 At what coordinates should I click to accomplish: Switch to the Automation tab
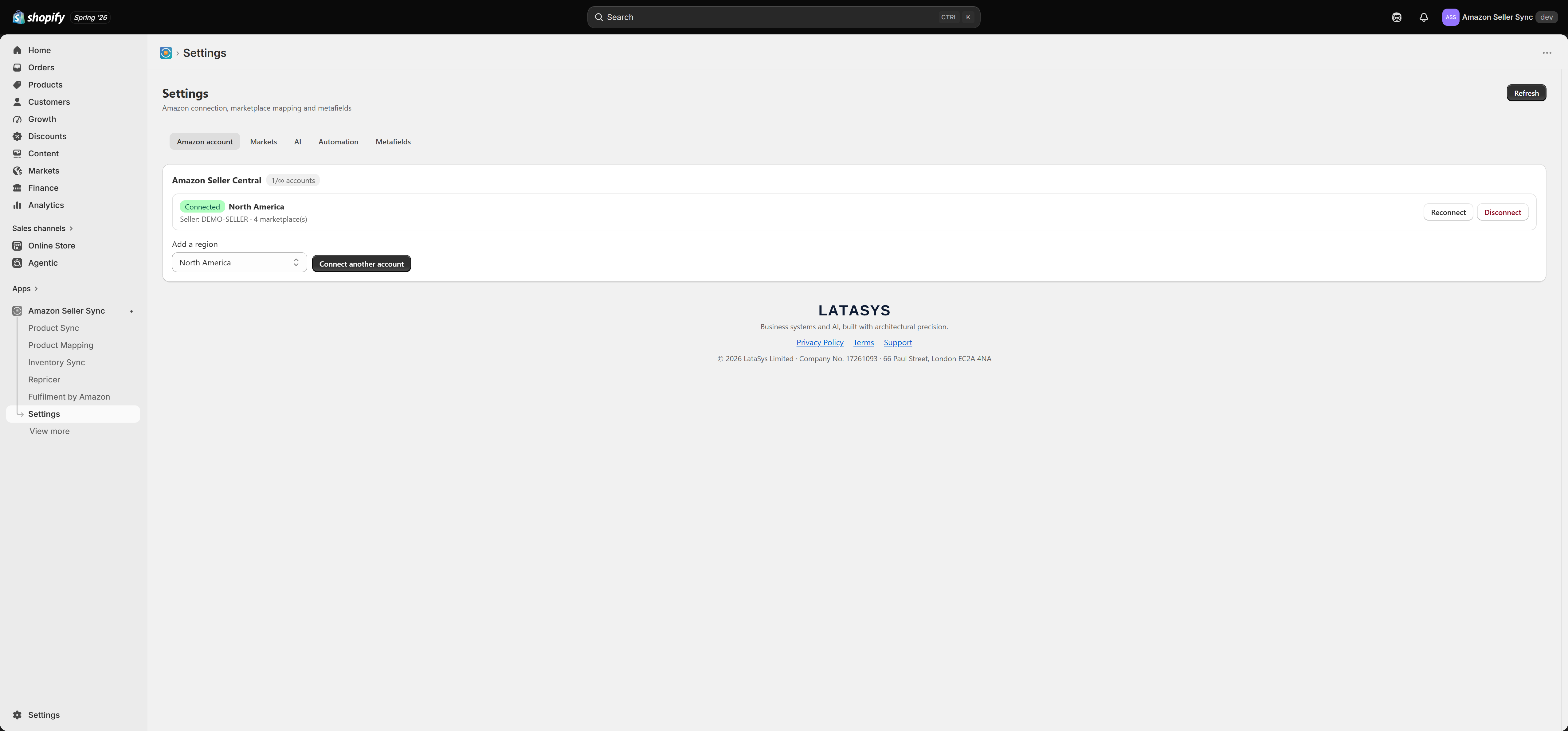[339, 142]
